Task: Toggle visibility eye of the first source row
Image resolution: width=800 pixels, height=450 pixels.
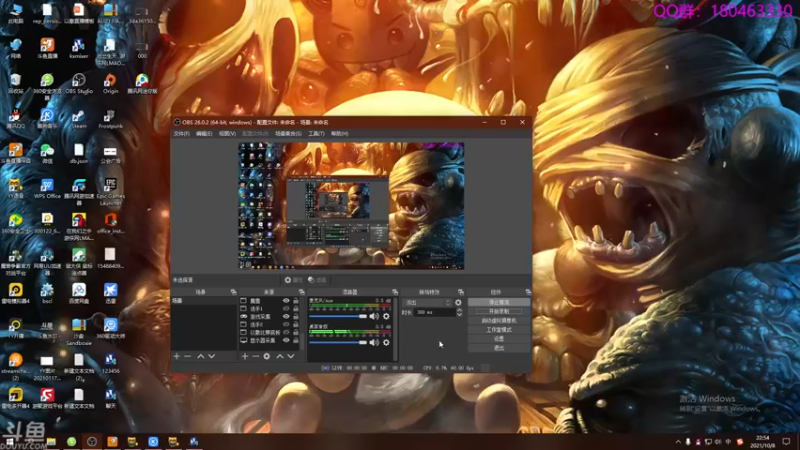Action: pos(286,301)
